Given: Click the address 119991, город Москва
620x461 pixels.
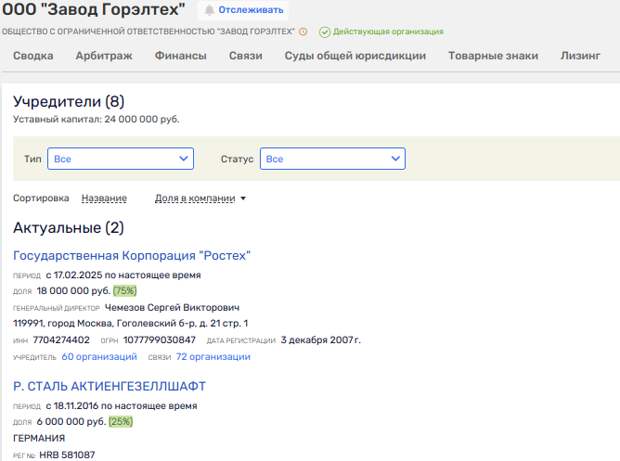Looking at the screenshot, I should [x=130, y=323].
